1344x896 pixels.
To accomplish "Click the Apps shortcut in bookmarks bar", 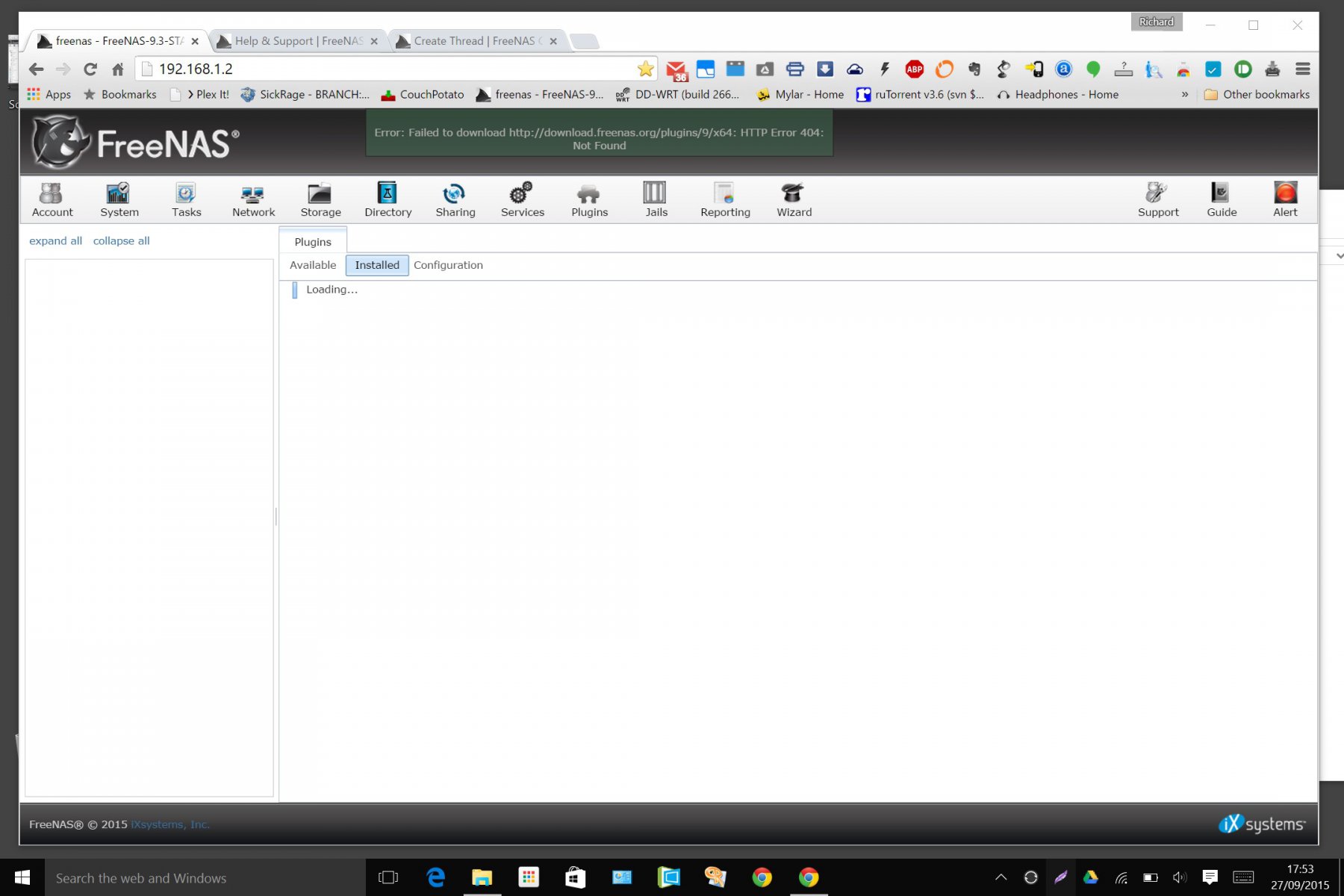I will point(49,95).
